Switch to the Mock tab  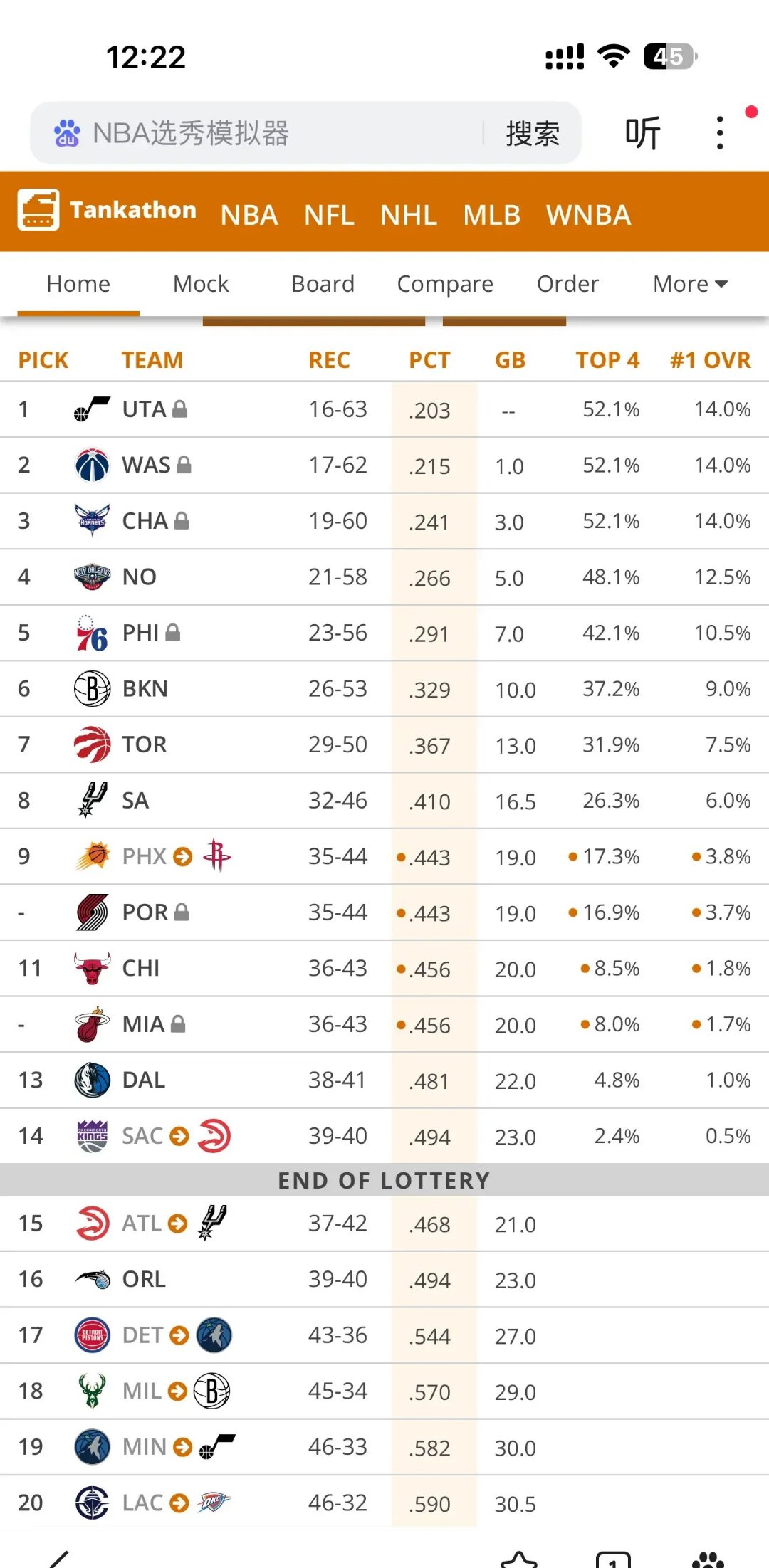pyautogui.click(x=201, y=284)
